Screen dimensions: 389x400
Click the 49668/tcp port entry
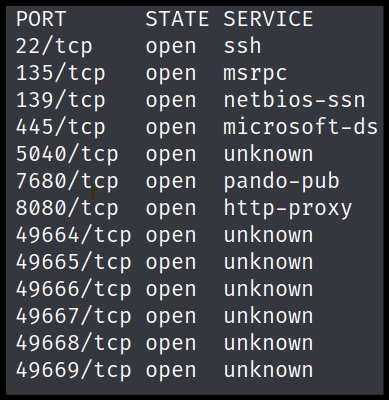73,343
